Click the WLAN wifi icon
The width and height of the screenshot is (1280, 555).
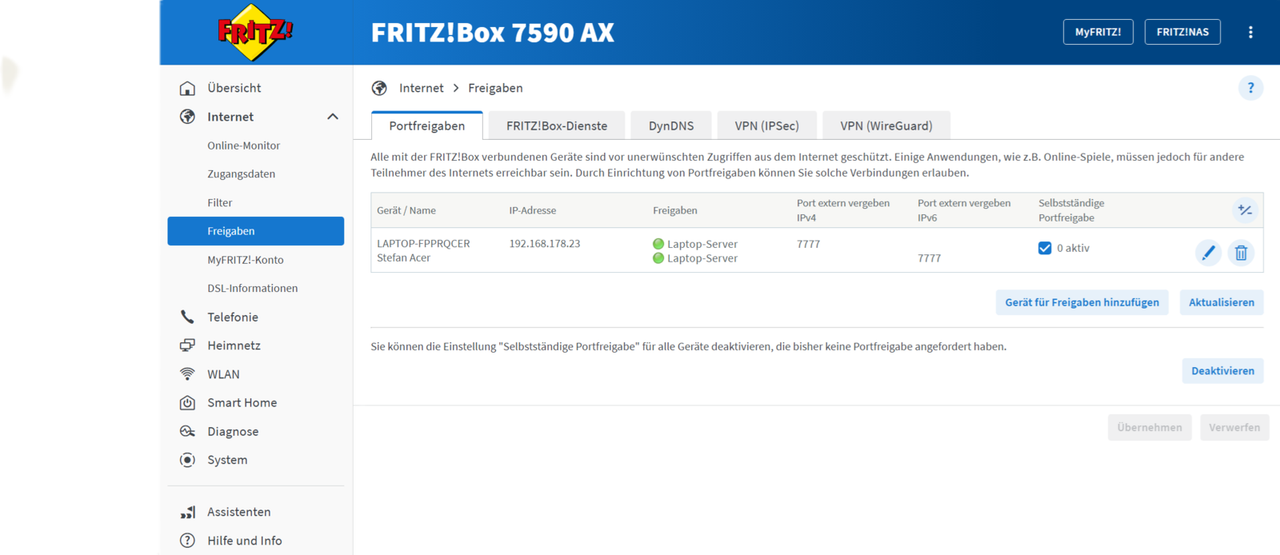pos(187,374)
